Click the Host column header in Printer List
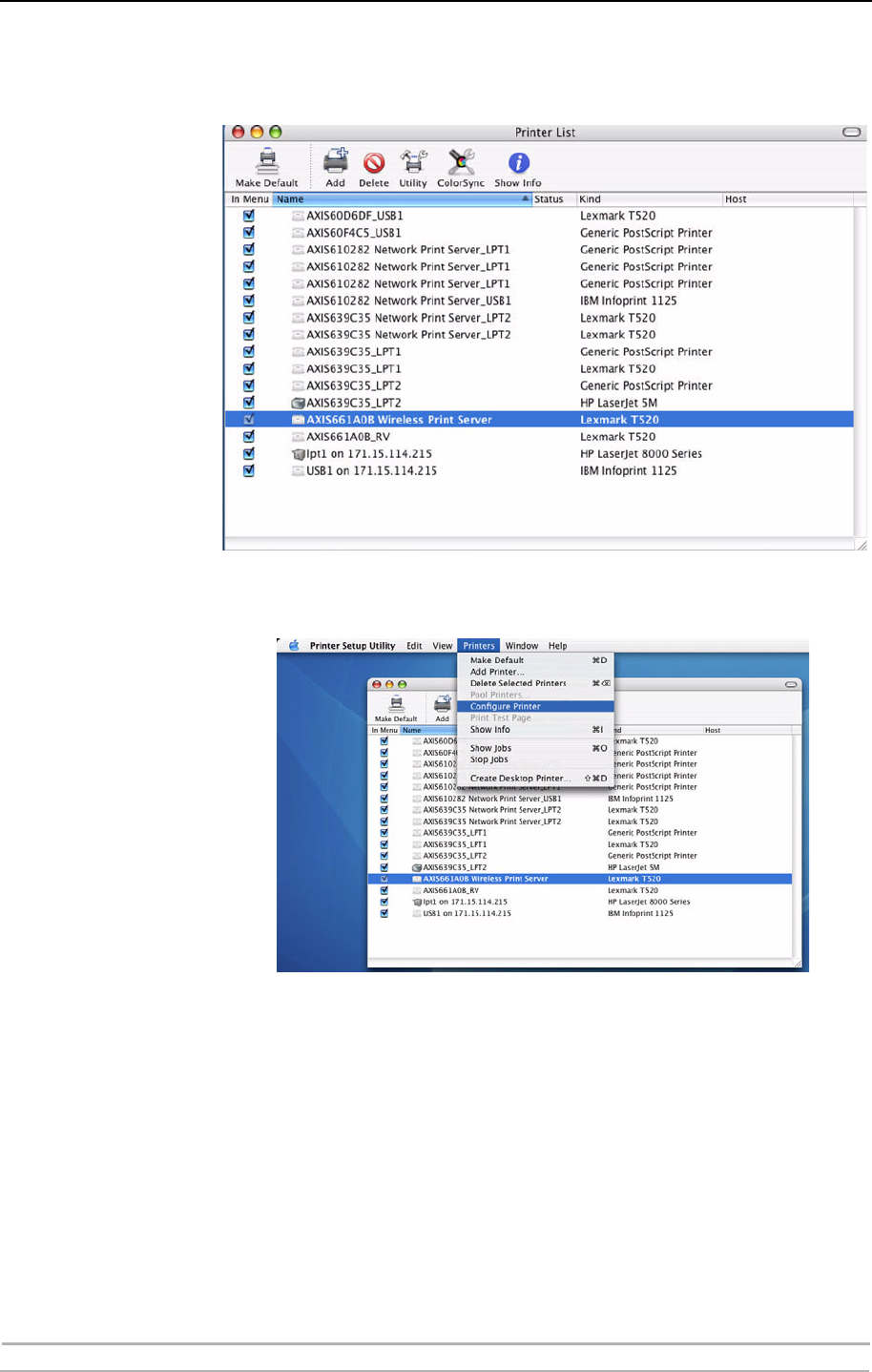872x1372 pixels. (787, 199)
